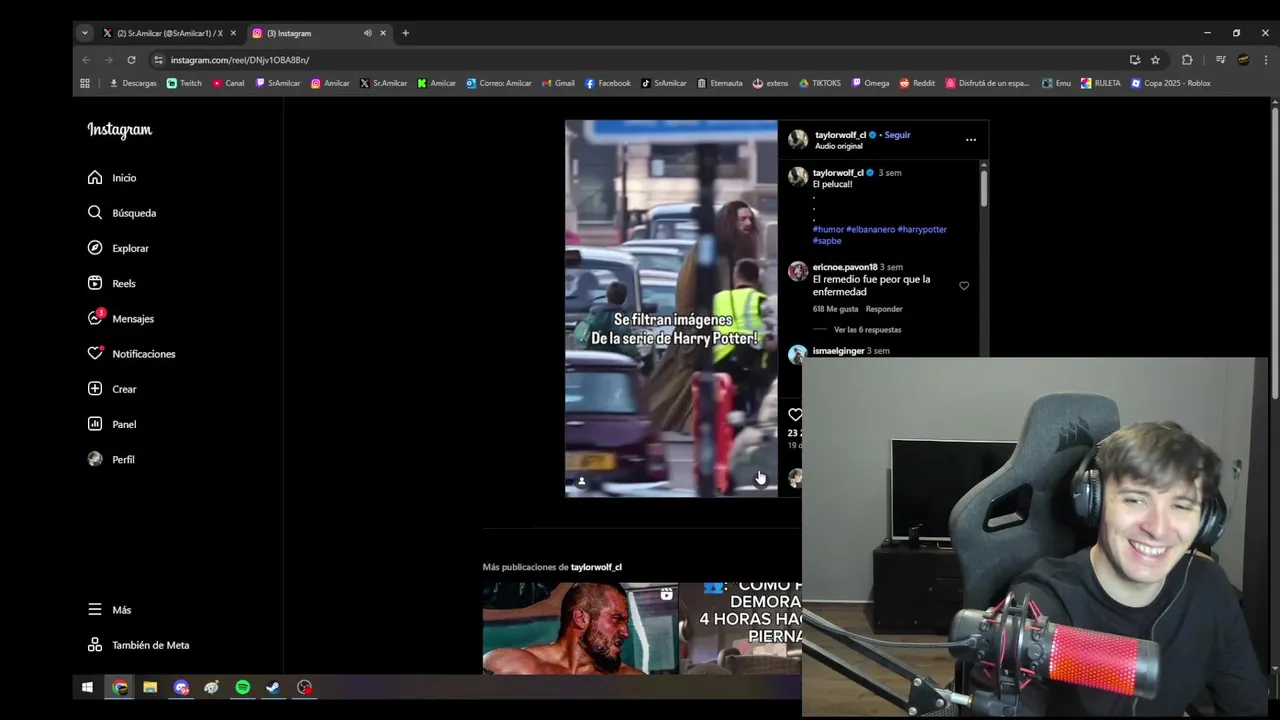1280x720 pixels.
Task: Open Facebook bookmark
Action: (x=608, y=83)
